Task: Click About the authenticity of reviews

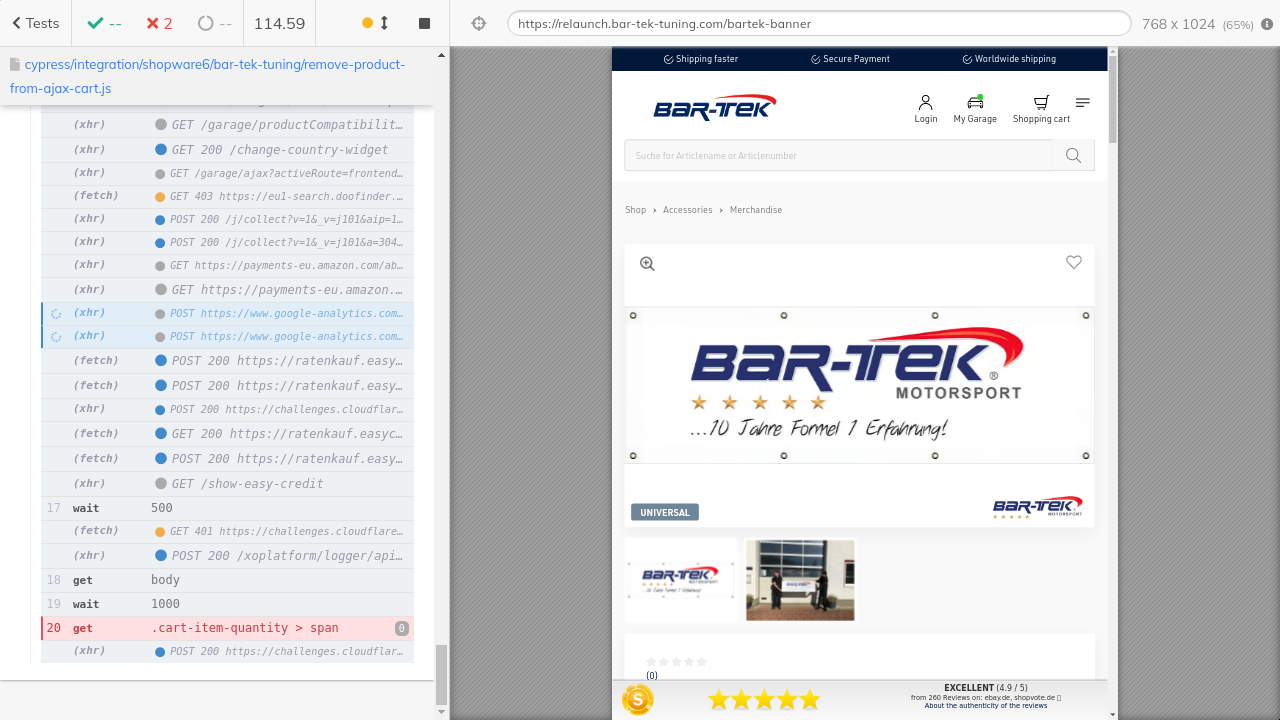Action: click(x=985, y=706)
